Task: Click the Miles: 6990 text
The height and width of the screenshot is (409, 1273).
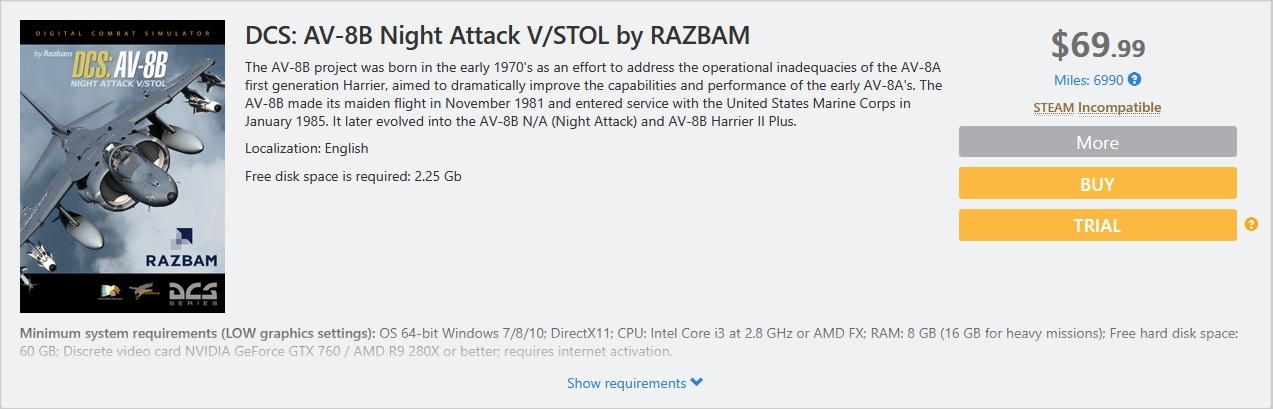Action: click(1089, 80)
